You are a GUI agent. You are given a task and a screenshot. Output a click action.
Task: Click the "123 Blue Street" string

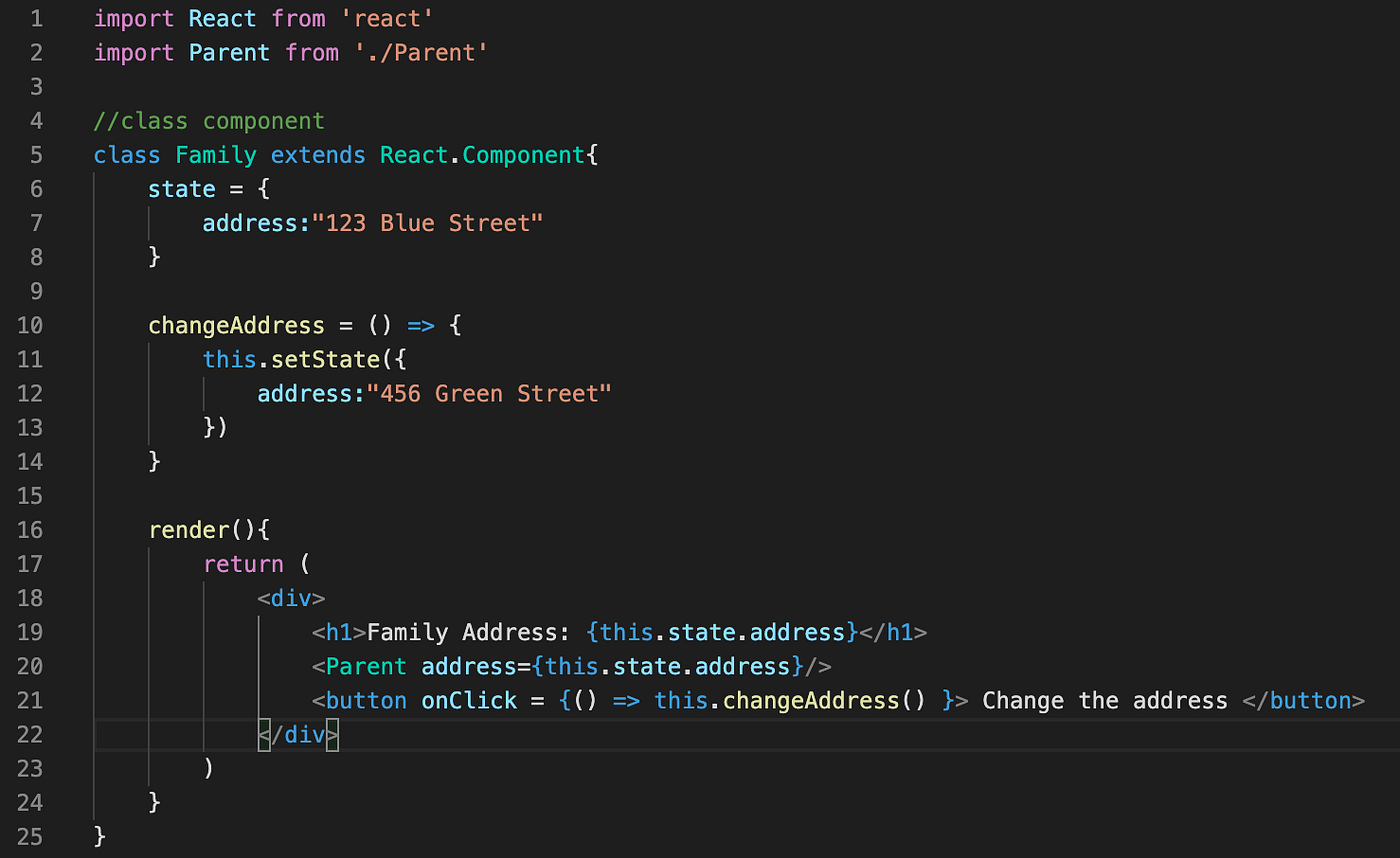pos(427,223)
